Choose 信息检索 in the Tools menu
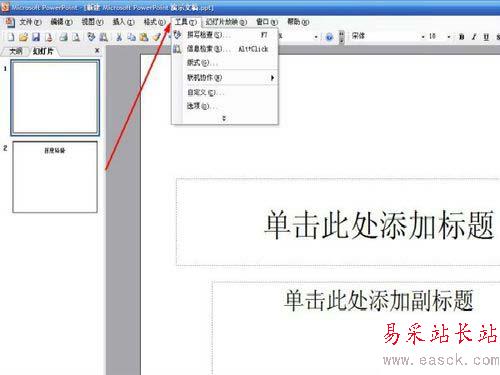The image size is (500, 375). pyautogui.click(x=225, y=49)
